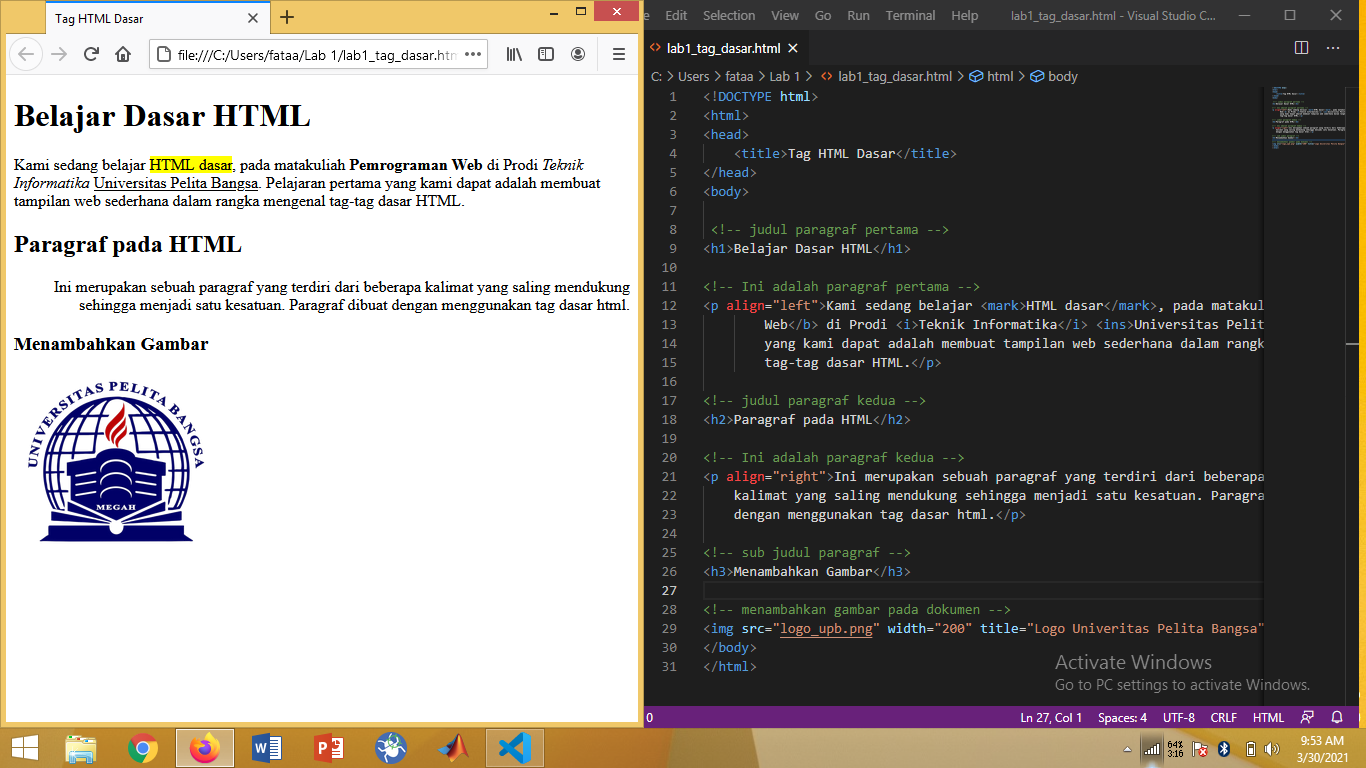Image resolution: width=1366 pixels, height=768 pixels.
Task: Open the Firefox account icon
Action: (x=579, y=55)
